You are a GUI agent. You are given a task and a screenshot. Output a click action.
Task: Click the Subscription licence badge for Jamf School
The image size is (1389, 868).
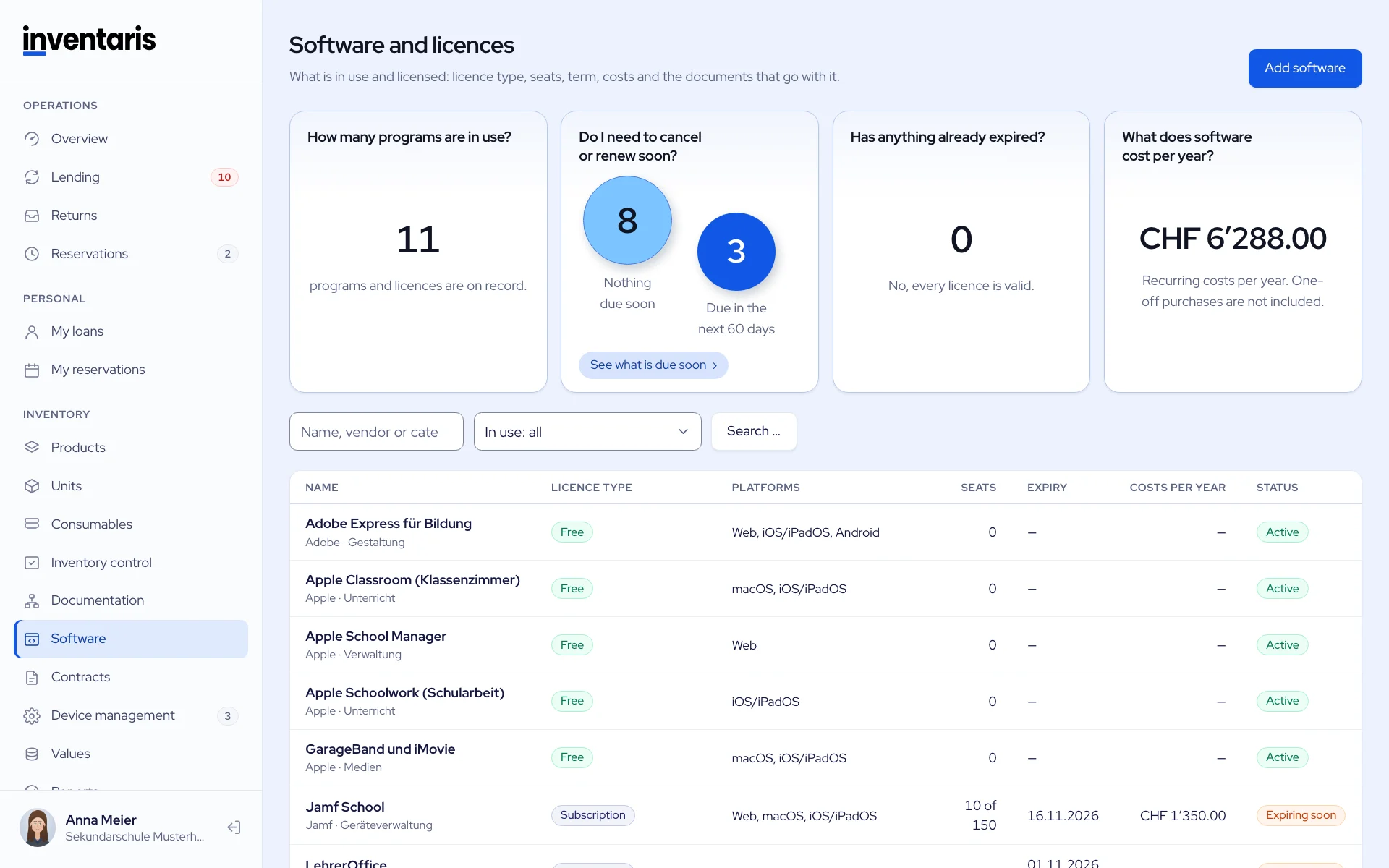click(592, 815)
